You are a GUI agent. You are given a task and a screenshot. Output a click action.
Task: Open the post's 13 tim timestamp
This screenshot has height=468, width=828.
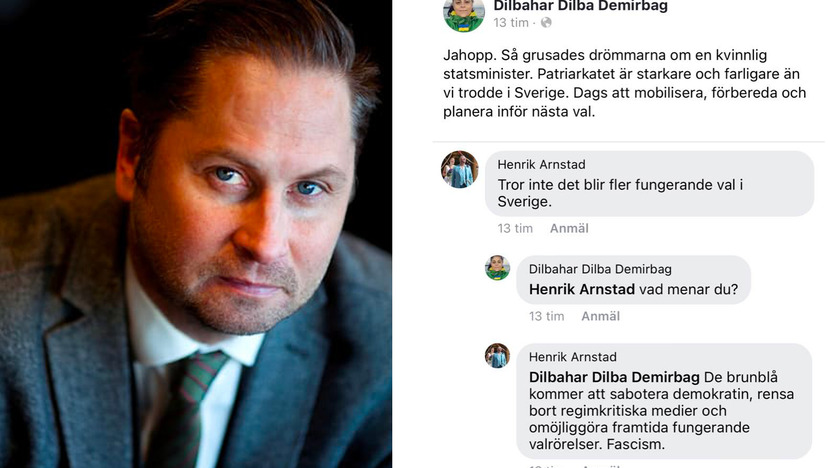[x=511, y=23]
